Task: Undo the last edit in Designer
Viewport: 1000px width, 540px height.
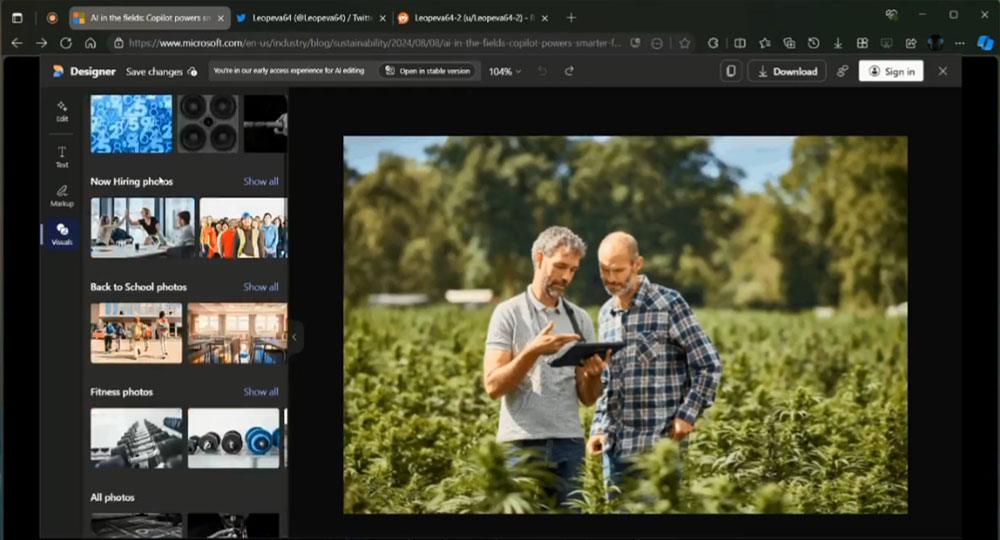Action: click(542, 71)
